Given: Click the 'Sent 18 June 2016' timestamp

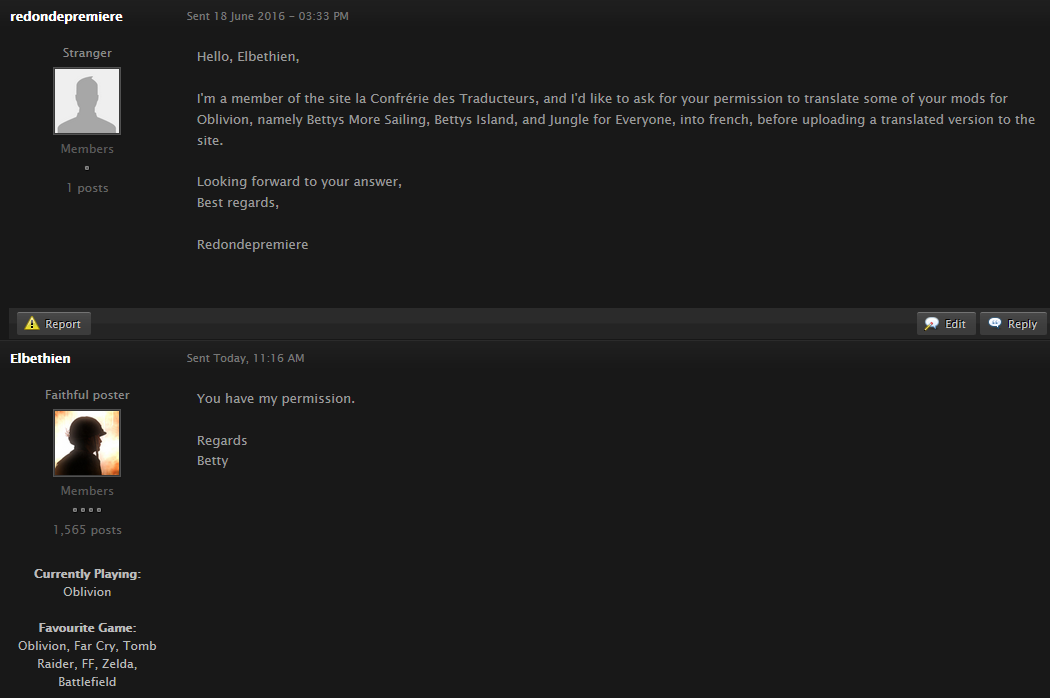Looking at the screenshot, I should [267, 16].
